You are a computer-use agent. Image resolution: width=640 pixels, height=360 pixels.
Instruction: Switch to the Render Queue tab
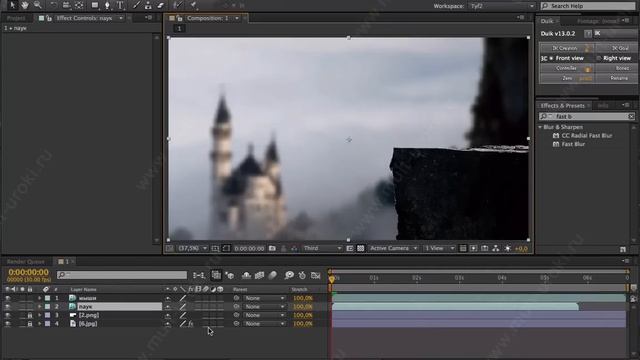click(x=26, y=262)
